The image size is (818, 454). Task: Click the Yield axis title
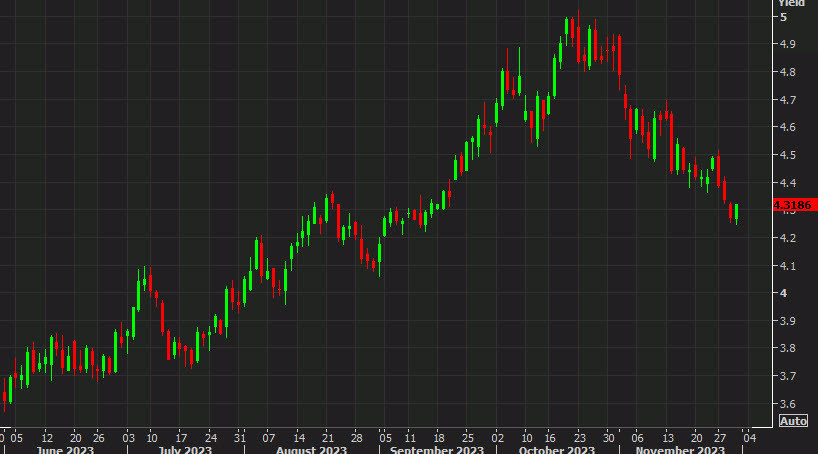[791, 3]
